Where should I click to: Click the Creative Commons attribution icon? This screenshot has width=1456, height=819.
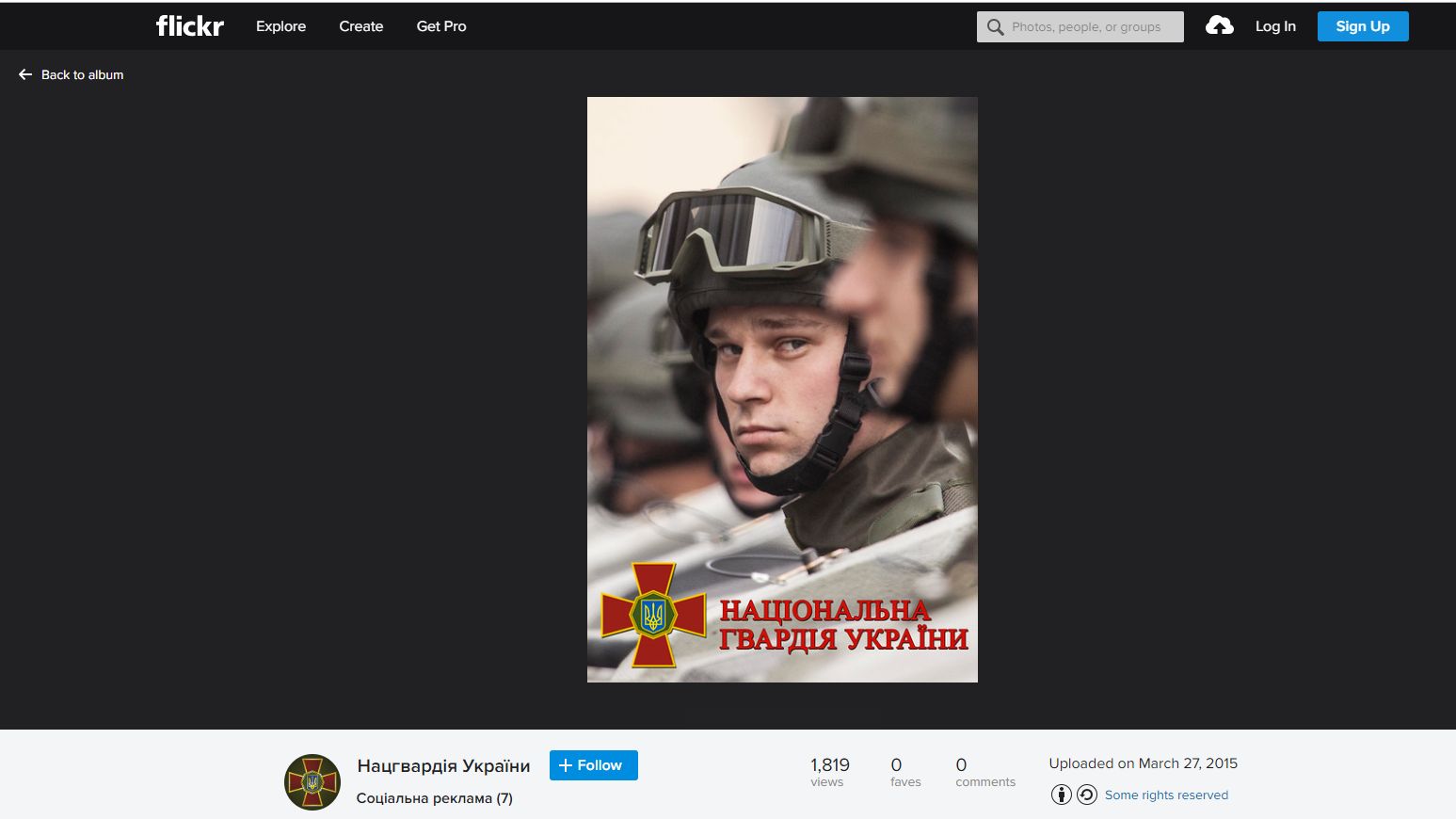click(1061, 795)
